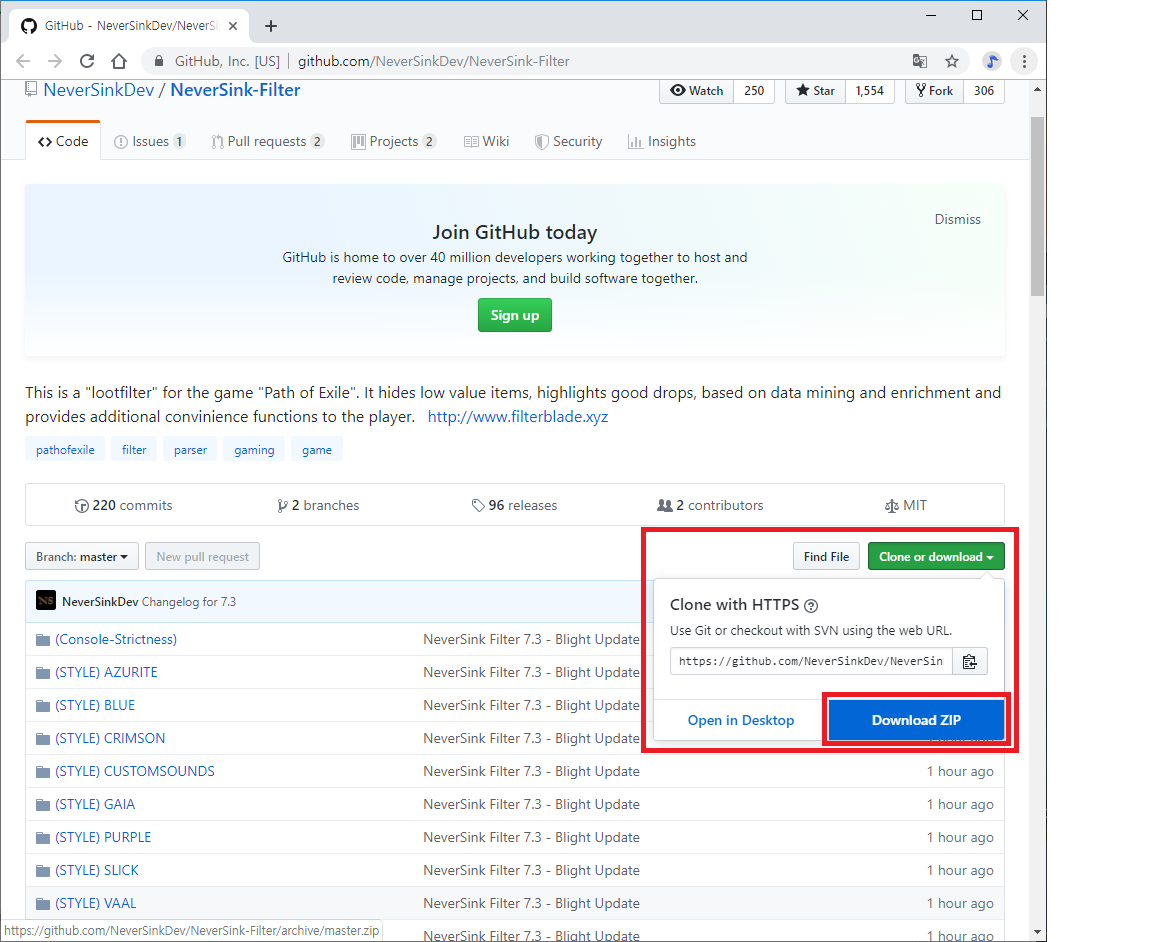Select the filter topic tag
The height and width of the screenshot is (942, 1152).
coord(134,450)
